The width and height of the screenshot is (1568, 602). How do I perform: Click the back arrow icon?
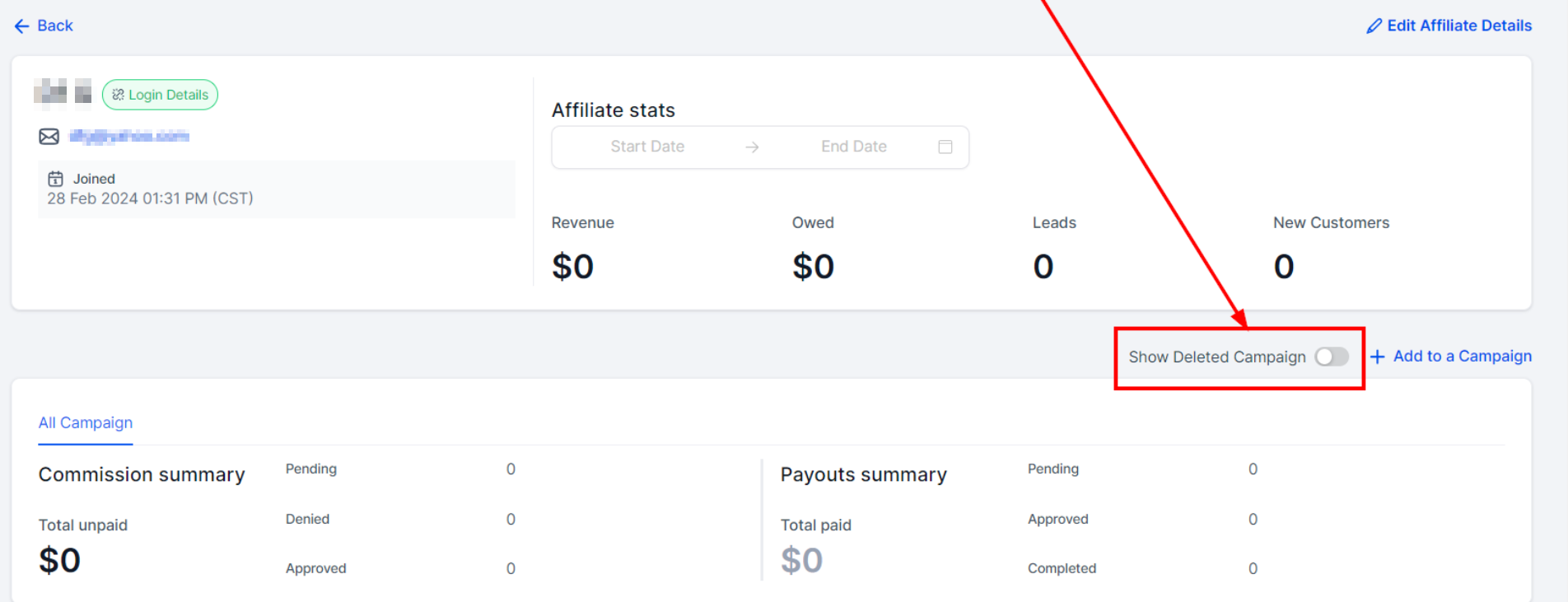click(x=21, y=26)
